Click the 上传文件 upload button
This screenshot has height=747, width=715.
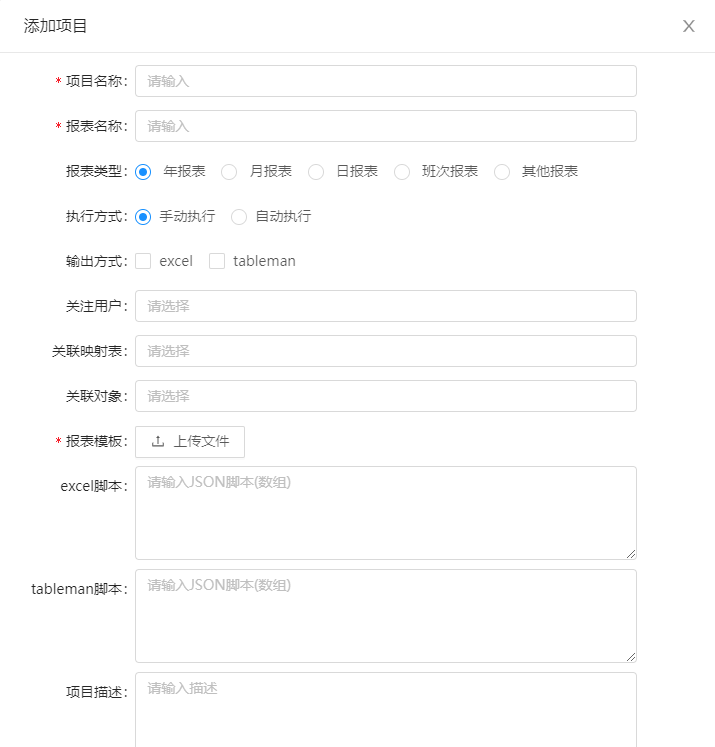coord(190,441)
